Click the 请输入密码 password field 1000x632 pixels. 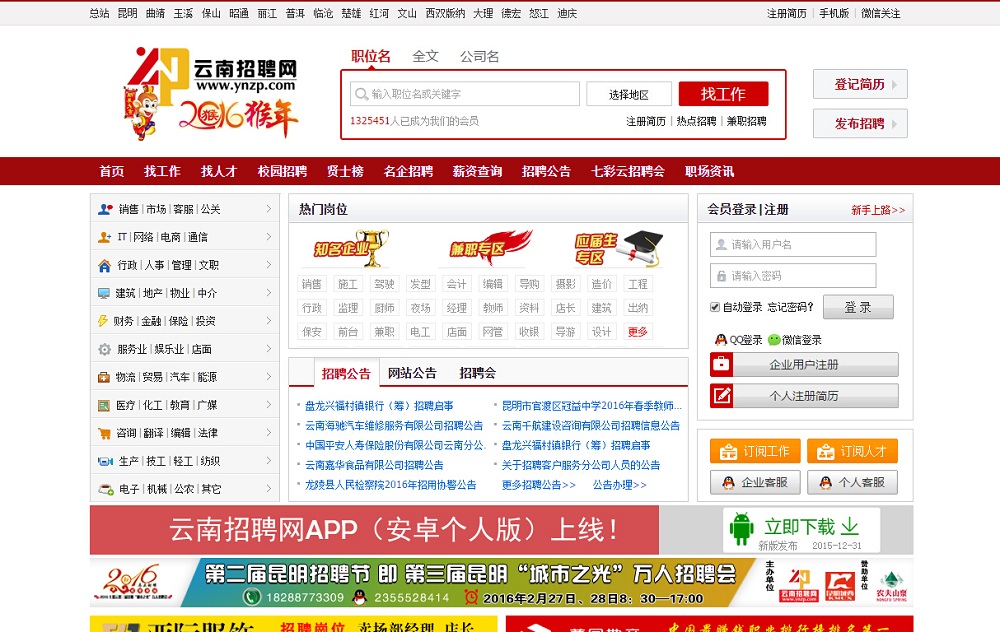click(793, 276)
